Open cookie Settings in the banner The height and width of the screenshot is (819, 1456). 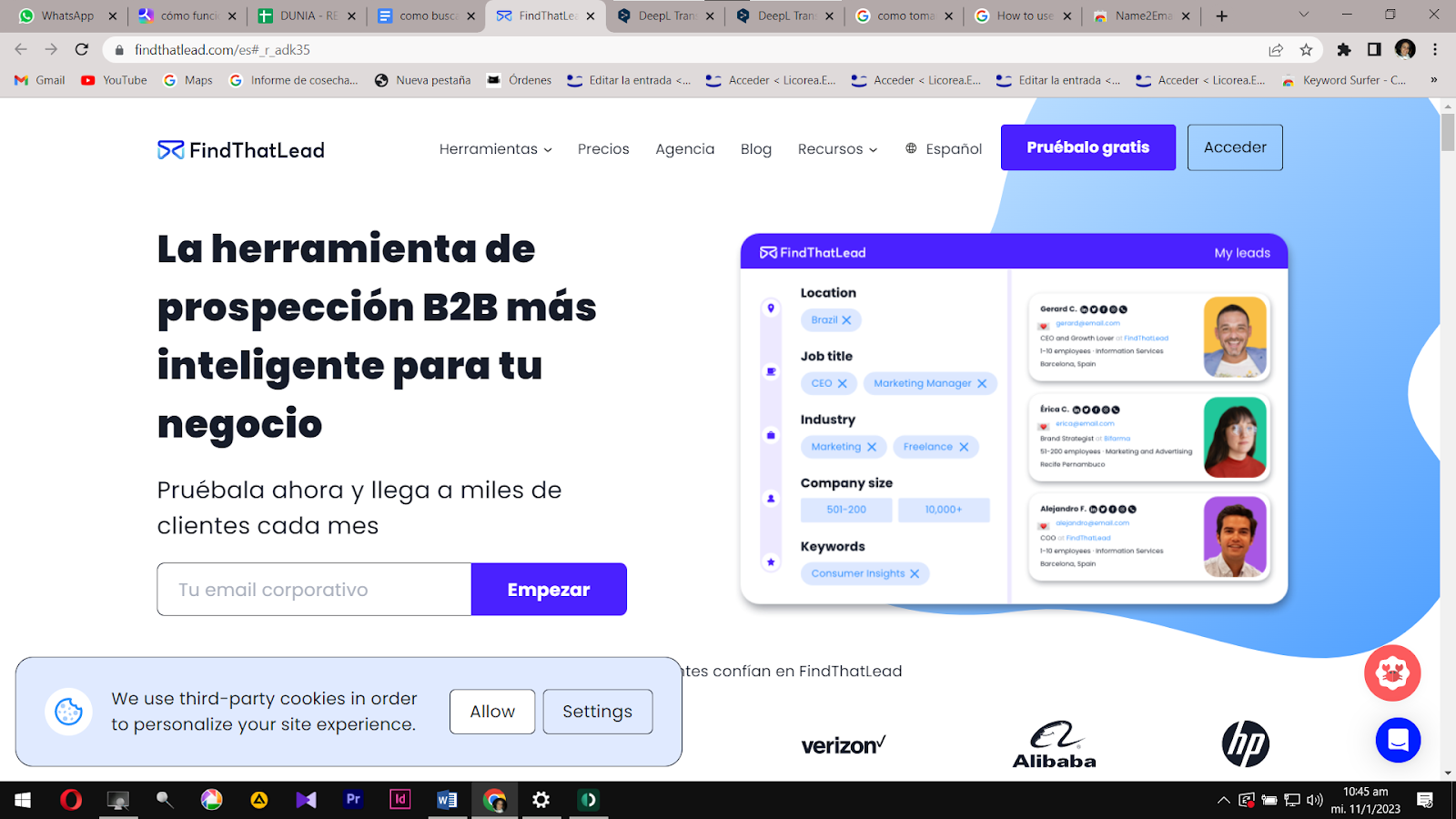click(x=598, y=712)
